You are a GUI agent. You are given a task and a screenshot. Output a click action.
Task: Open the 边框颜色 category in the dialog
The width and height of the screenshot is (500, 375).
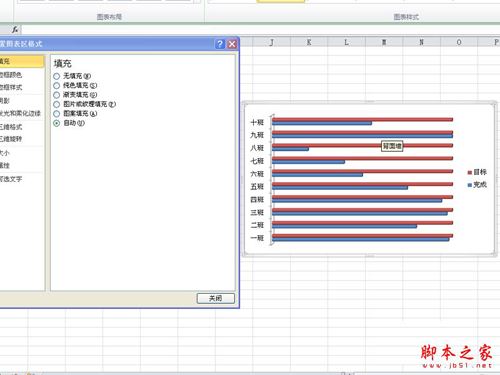pos(11,75)
